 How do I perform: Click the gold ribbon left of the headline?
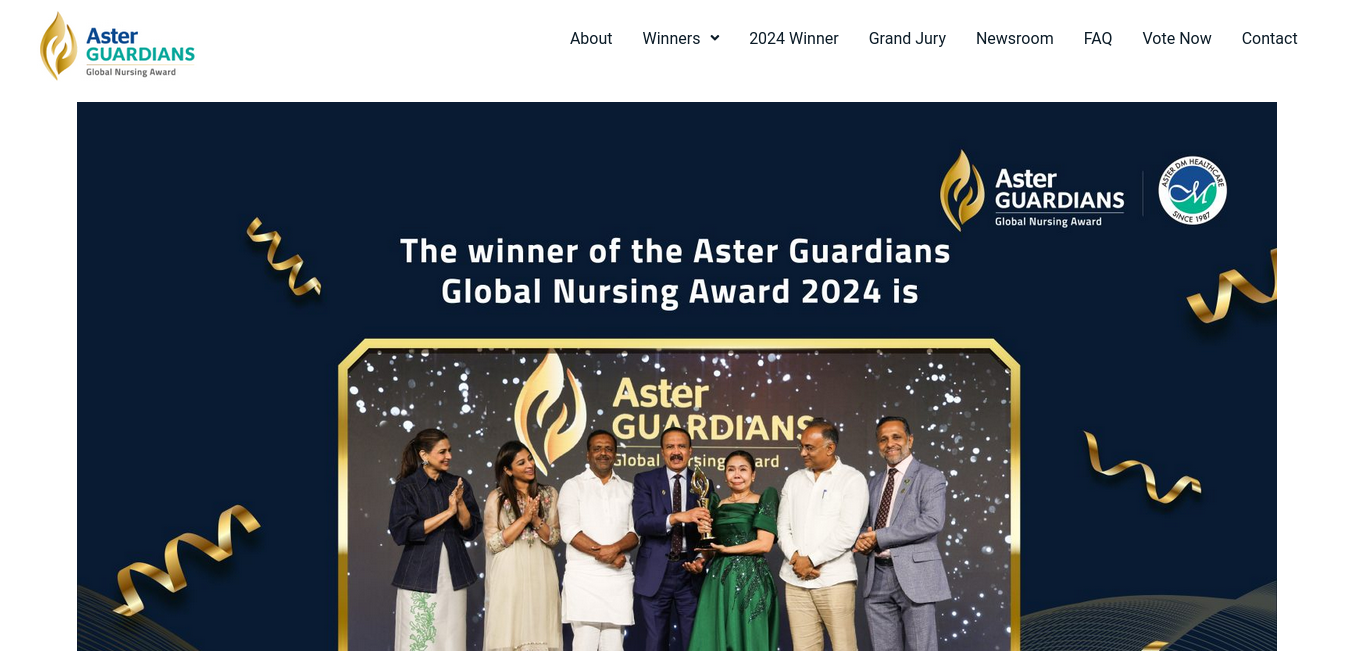pos(284,257)
